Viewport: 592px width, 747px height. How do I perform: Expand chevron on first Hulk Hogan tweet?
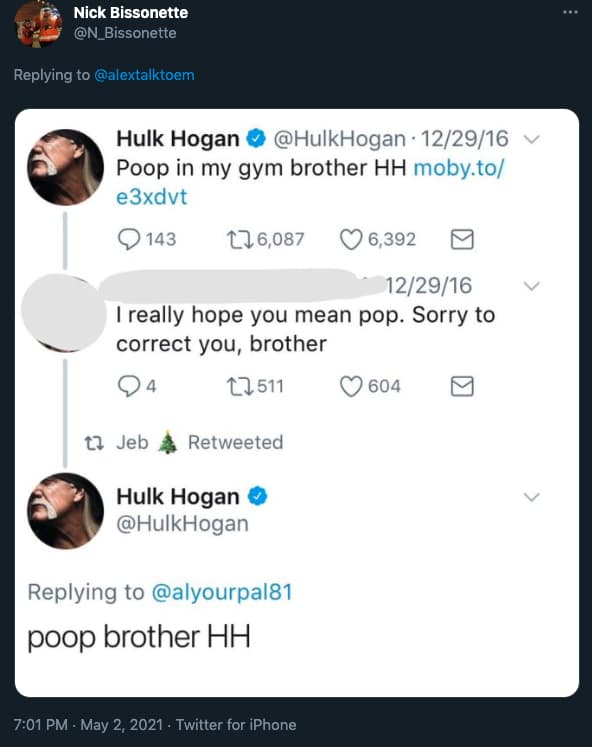point(532,140)
